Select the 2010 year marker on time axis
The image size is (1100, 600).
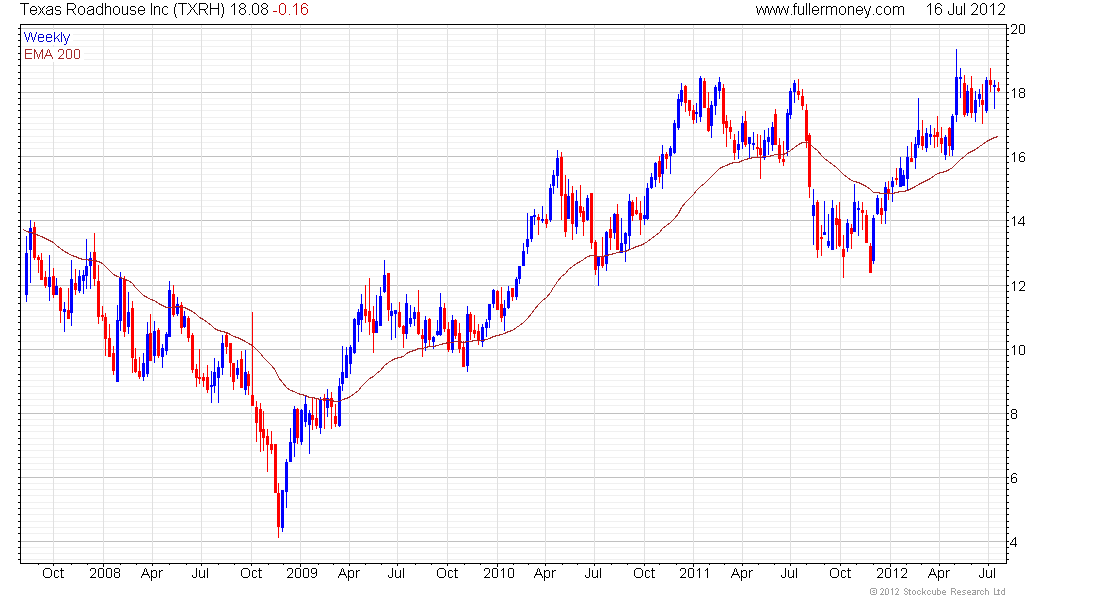[x=499, y=573]
